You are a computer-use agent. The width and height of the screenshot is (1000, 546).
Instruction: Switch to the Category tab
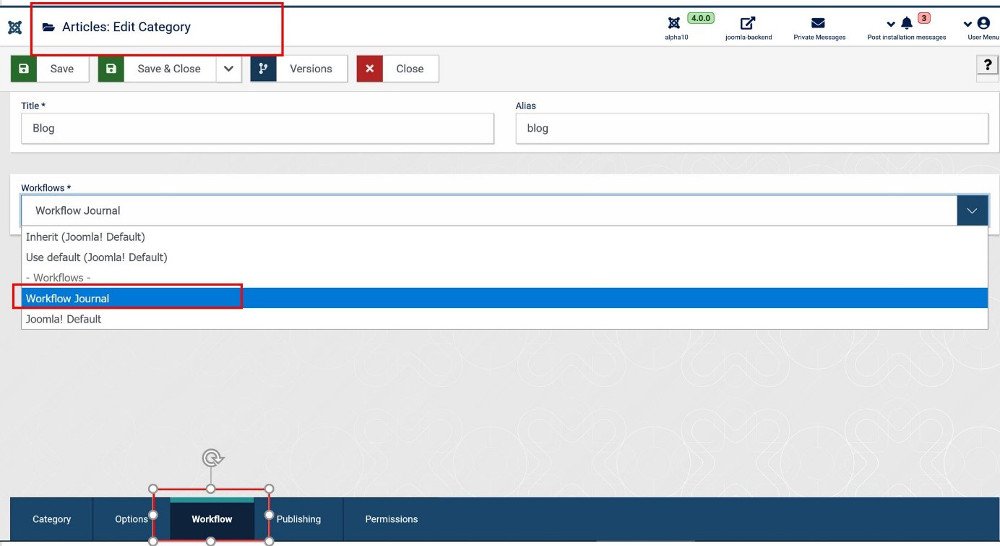(x=52, y=519)
